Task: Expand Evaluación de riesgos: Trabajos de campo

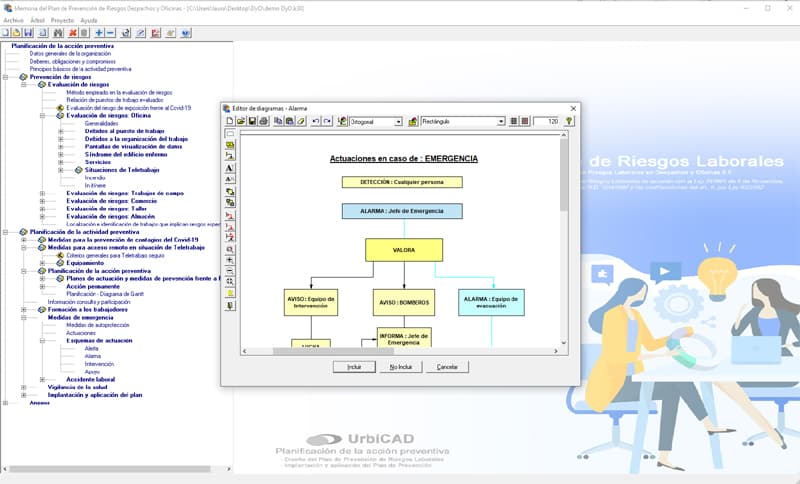Action: point(42,193)
